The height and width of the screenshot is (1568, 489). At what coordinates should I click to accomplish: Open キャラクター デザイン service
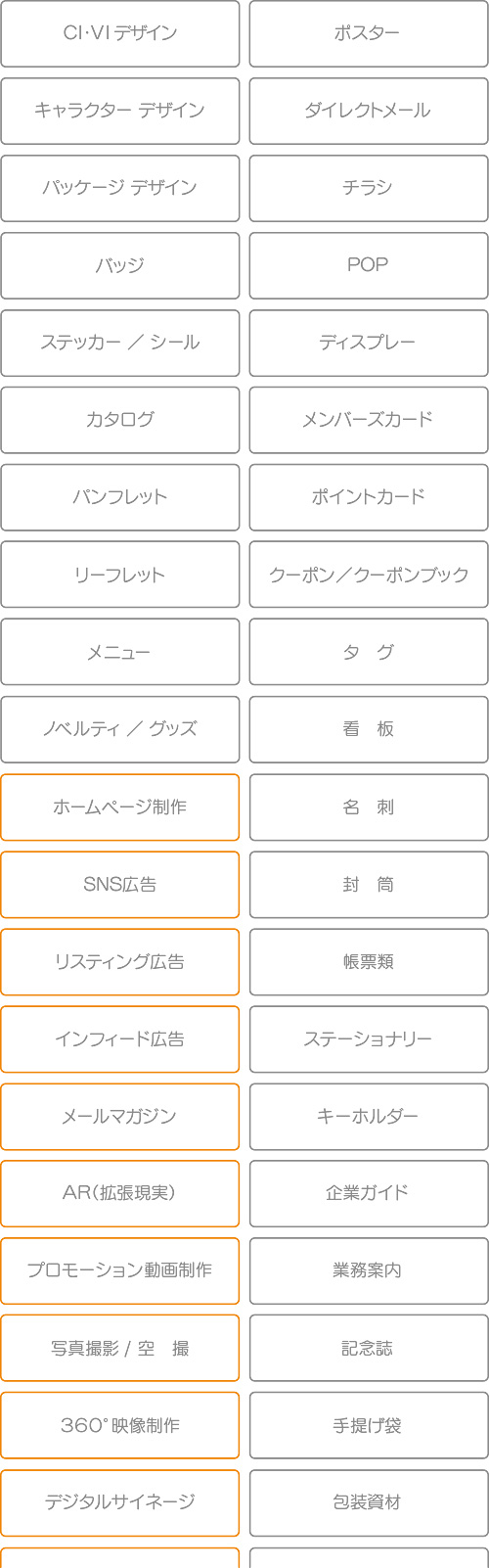[x=119, y=111]
